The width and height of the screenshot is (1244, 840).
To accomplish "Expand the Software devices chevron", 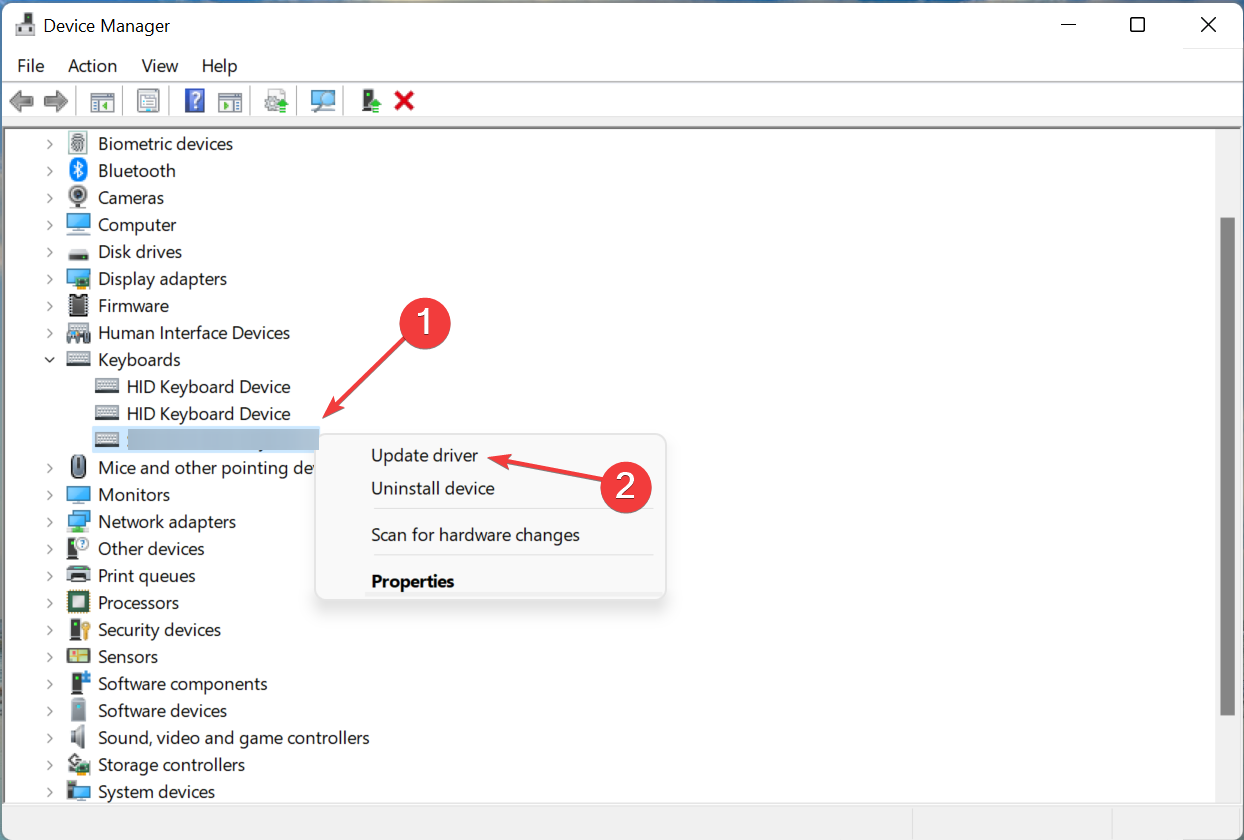I will tap(49, 711).
